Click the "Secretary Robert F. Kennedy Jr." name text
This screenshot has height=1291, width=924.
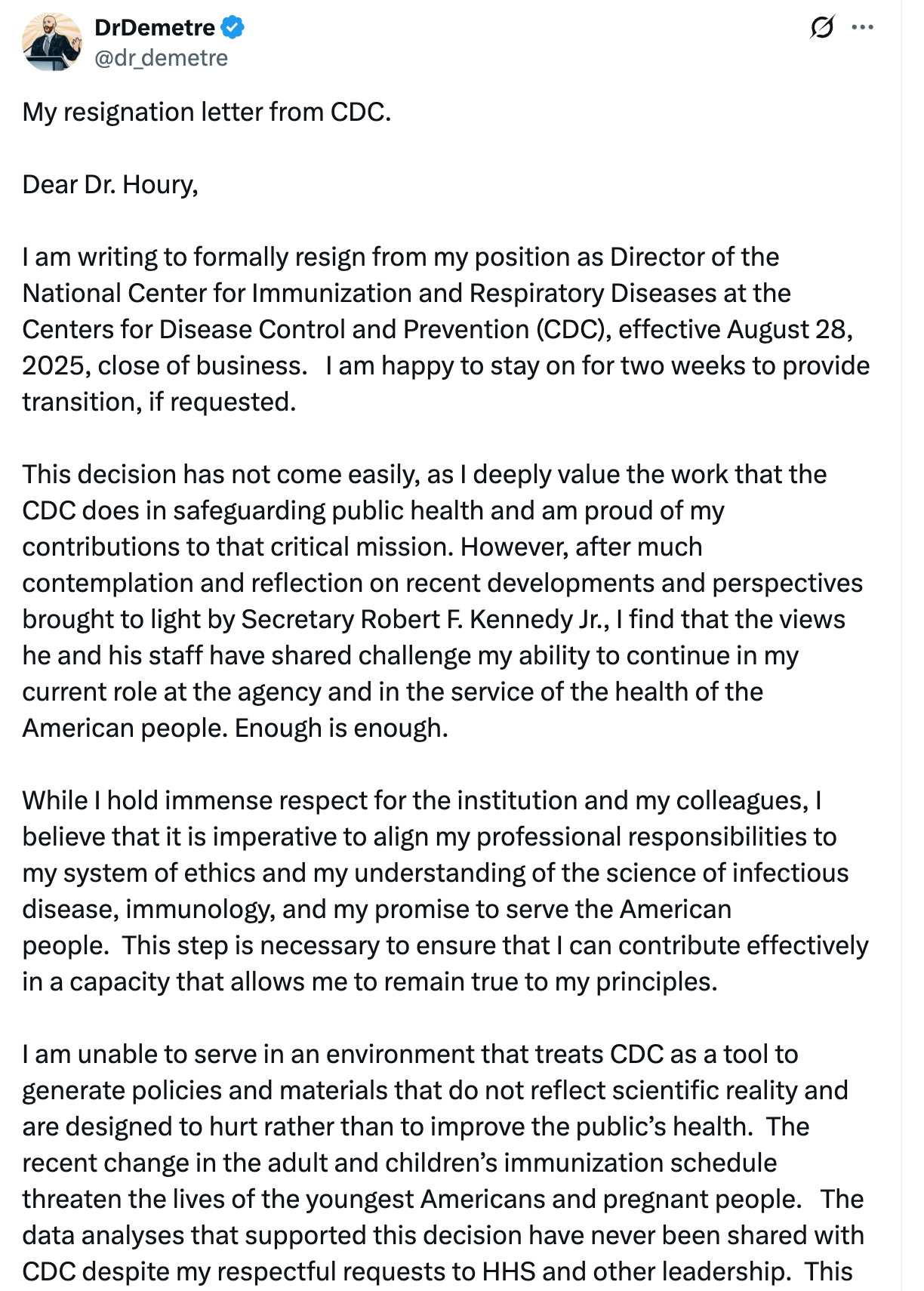[425, 619]
